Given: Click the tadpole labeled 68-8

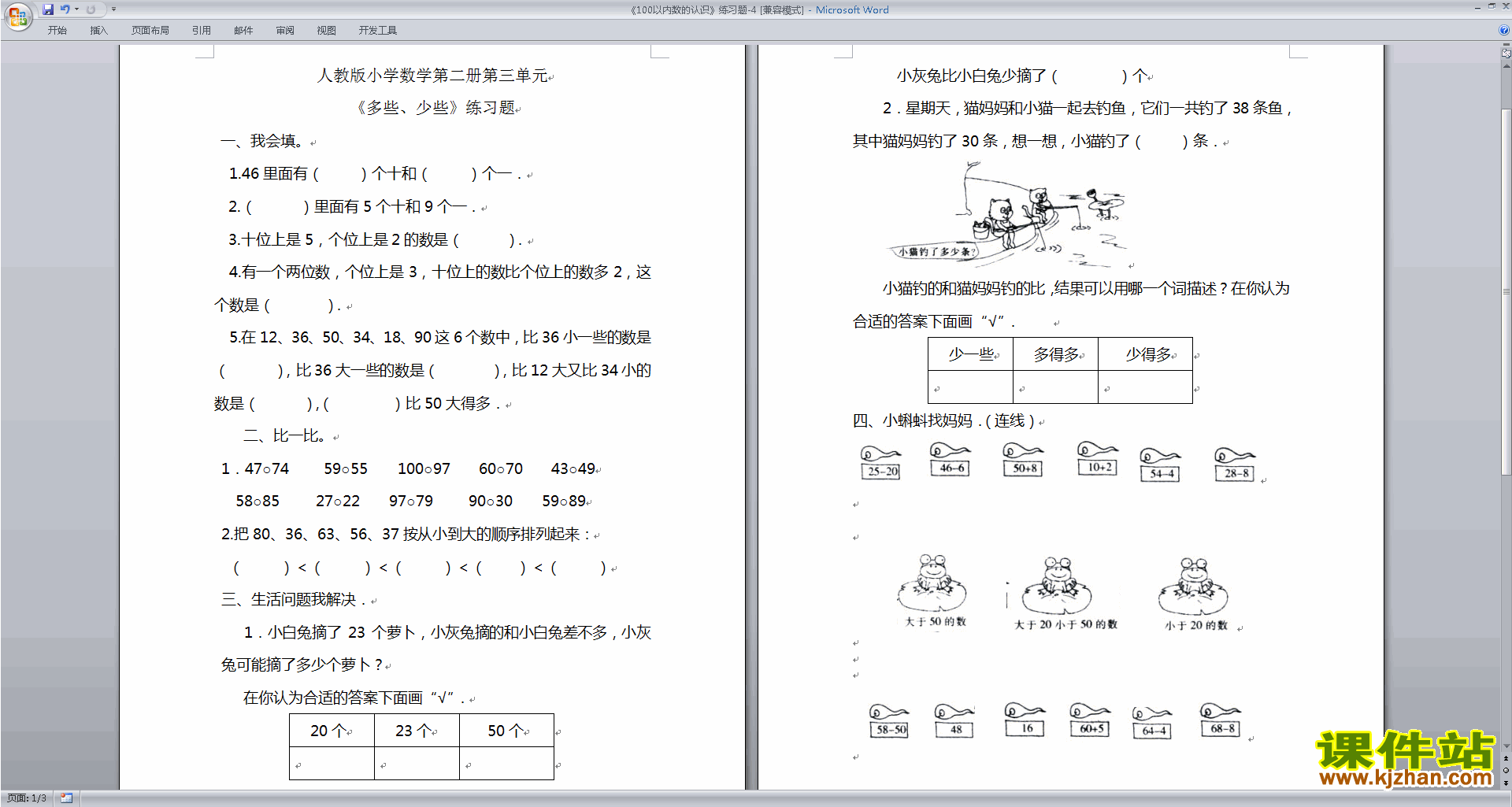Looking at the screenshot, I should click(x=1221, y=720).
